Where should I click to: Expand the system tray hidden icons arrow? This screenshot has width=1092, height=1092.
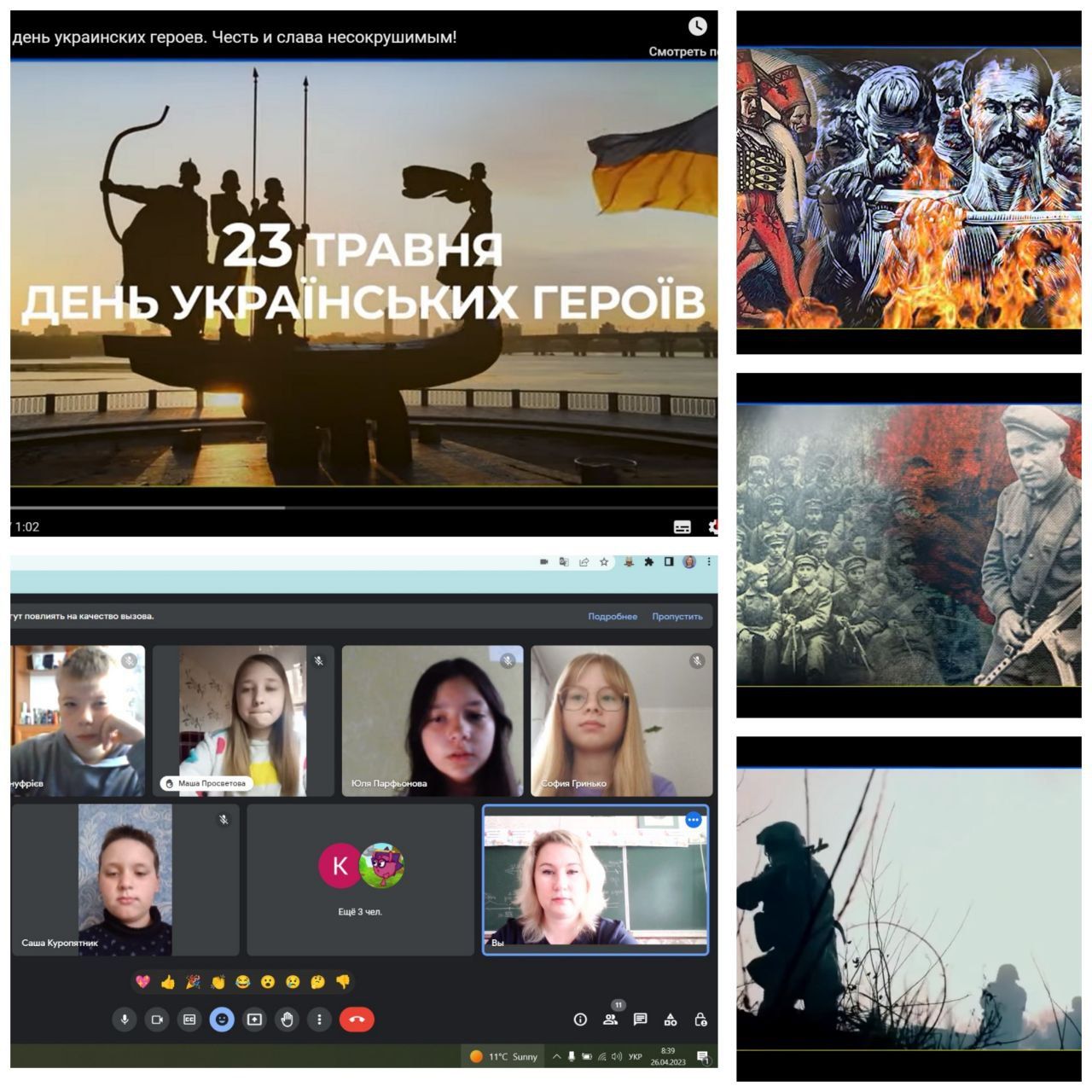click(556, 1056)
